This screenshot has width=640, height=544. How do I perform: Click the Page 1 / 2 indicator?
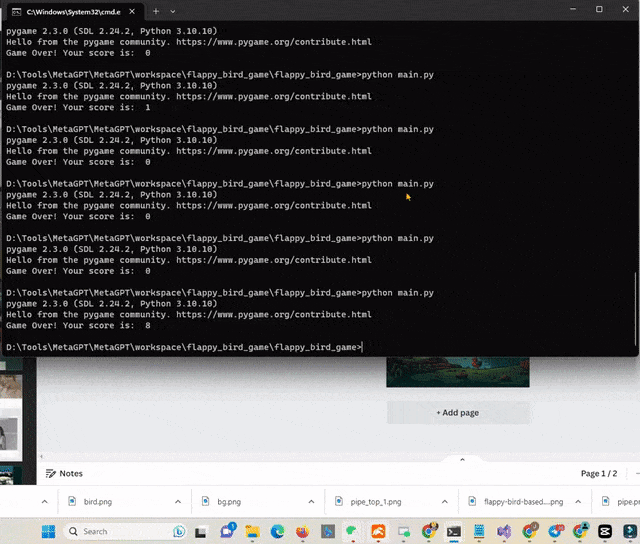[599, 473]
